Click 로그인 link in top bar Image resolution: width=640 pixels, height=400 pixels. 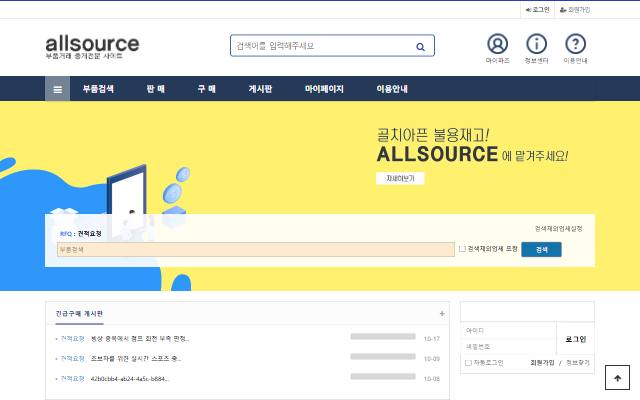[x=538, y=9]
